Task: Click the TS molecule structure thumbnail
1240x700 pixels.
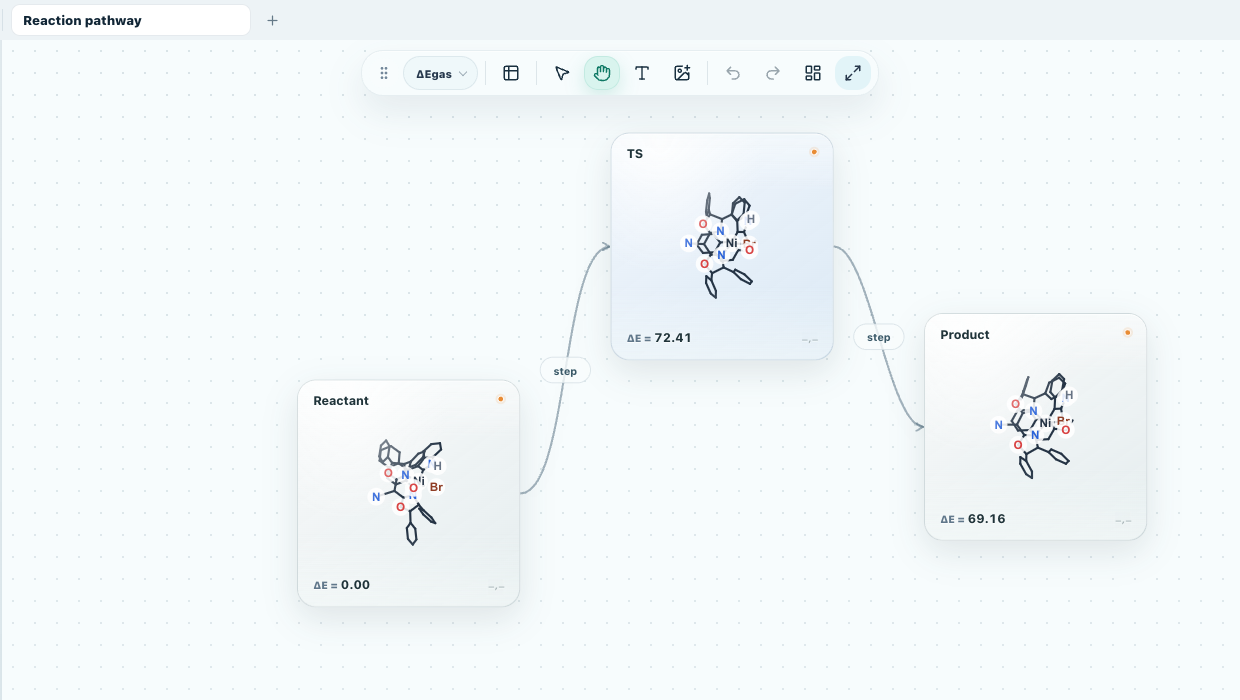Action: [x=722, y=244]
